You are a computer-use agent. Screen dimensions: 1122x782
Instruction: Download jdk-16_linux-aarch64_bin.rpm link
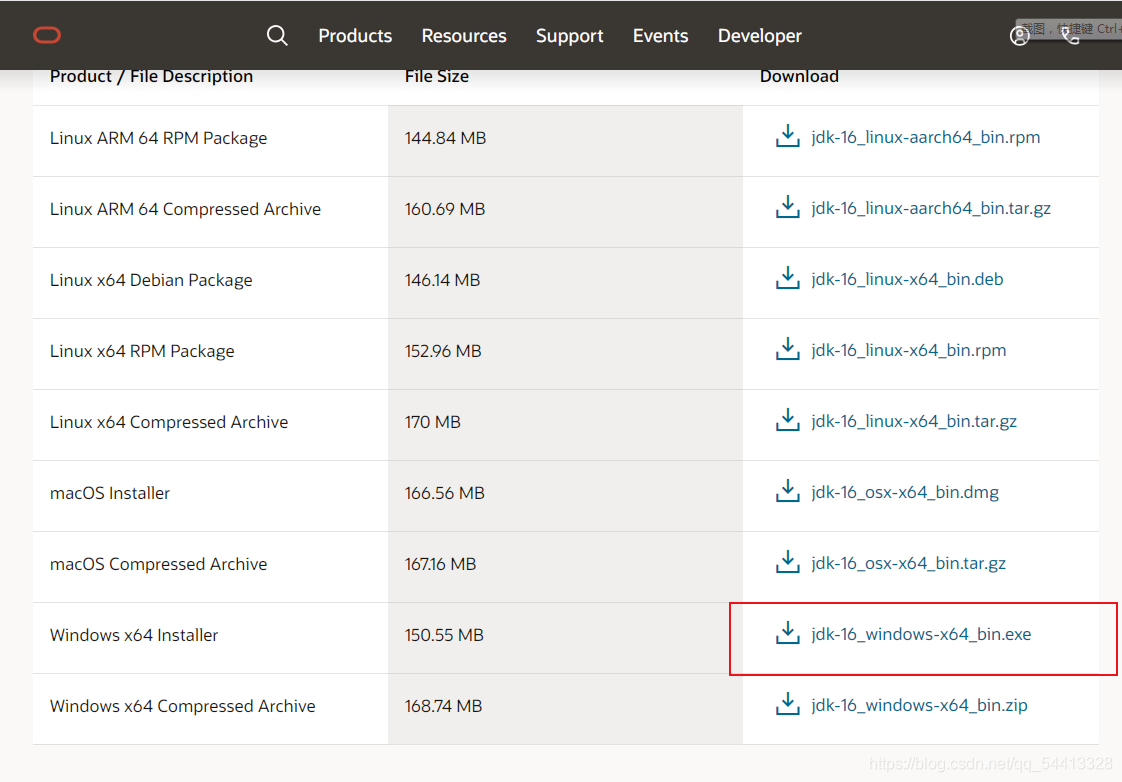click(x=926, y=137)
